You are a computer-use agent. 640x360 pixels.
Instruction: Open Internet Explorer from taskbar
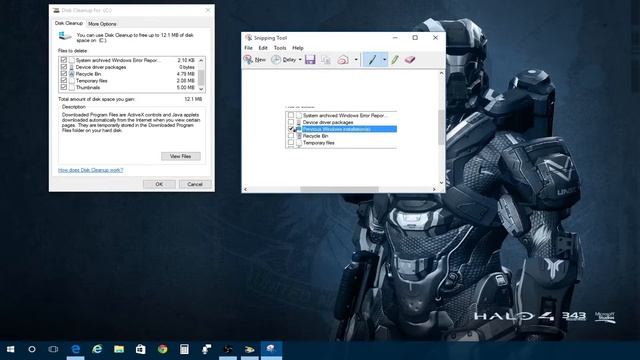[97, 349]
